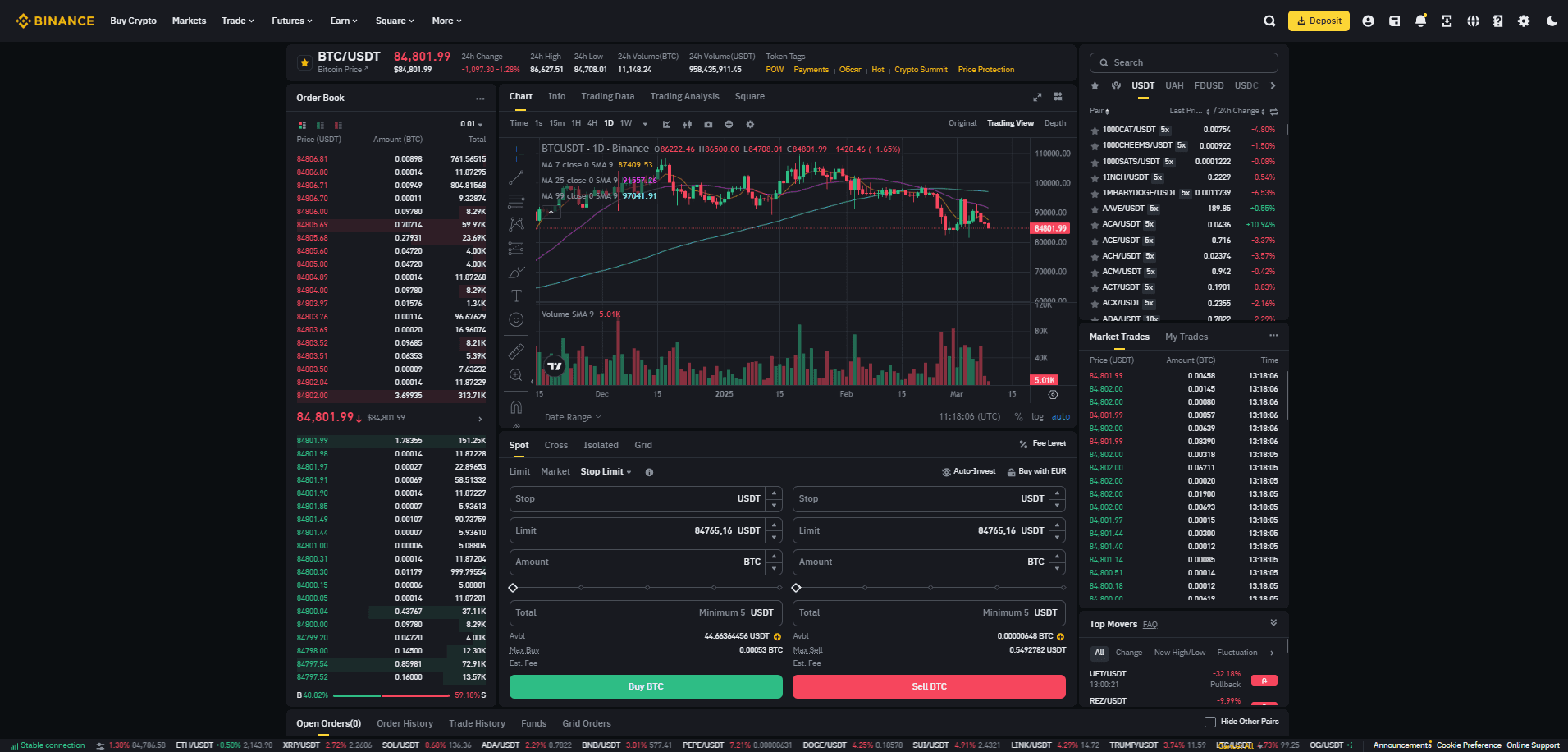This screenshot has width=1568, height=752.
Task: Click the Deposit button
Action: tap(1319, 21)
